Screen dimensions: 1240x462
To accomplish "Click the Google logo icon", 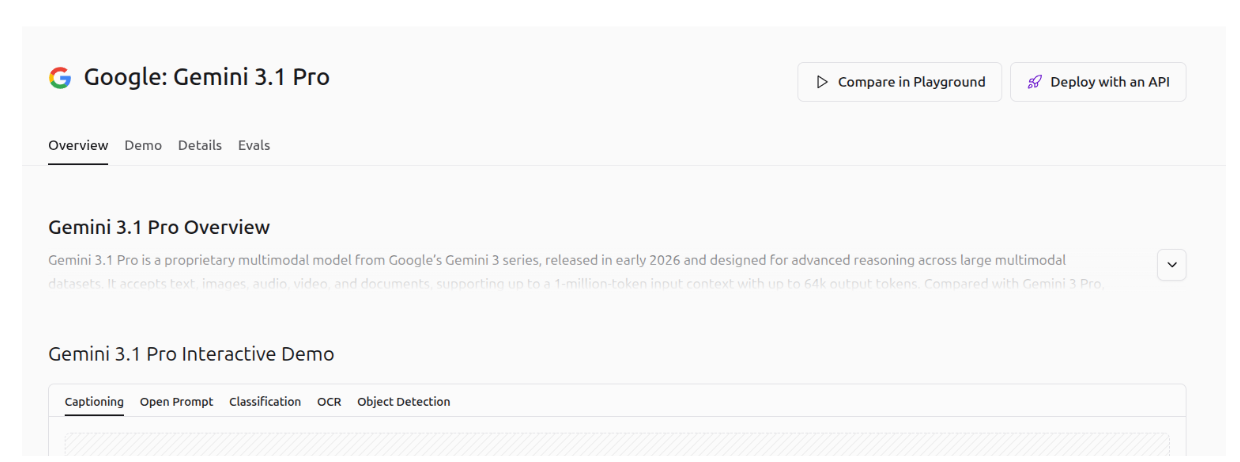I will pos(60,78).
